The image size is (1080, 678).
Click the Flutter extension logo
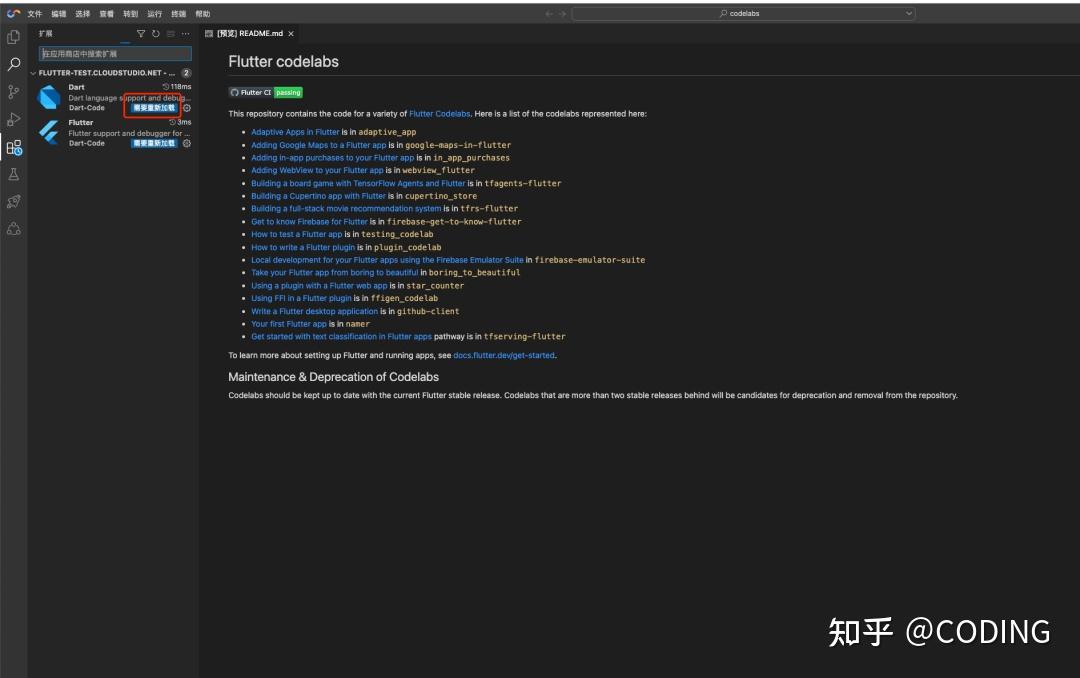coord(50,132)
